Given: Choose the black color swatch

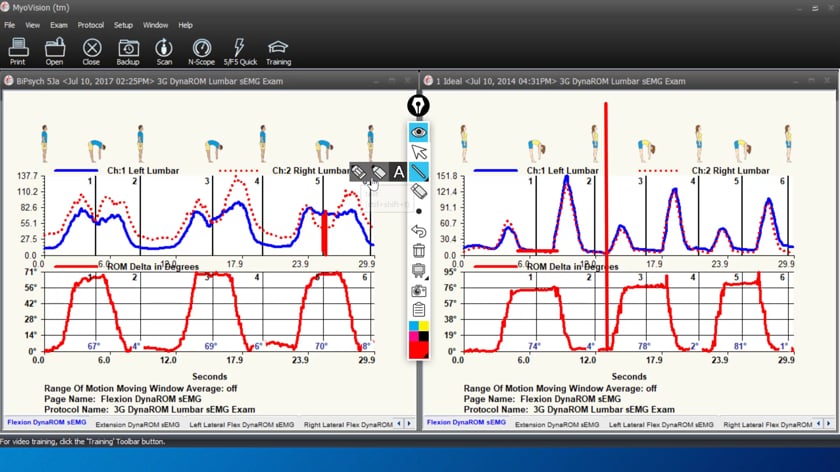Looking at the screenshot, I should (x=423, y=336).
